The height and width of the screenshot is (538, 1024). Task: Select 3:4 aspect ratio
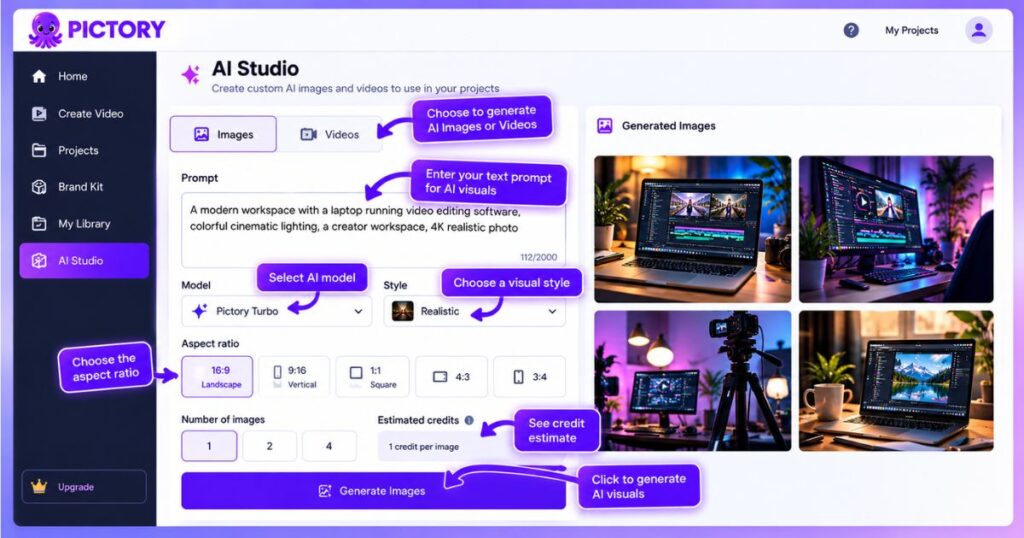coord(530,377)
